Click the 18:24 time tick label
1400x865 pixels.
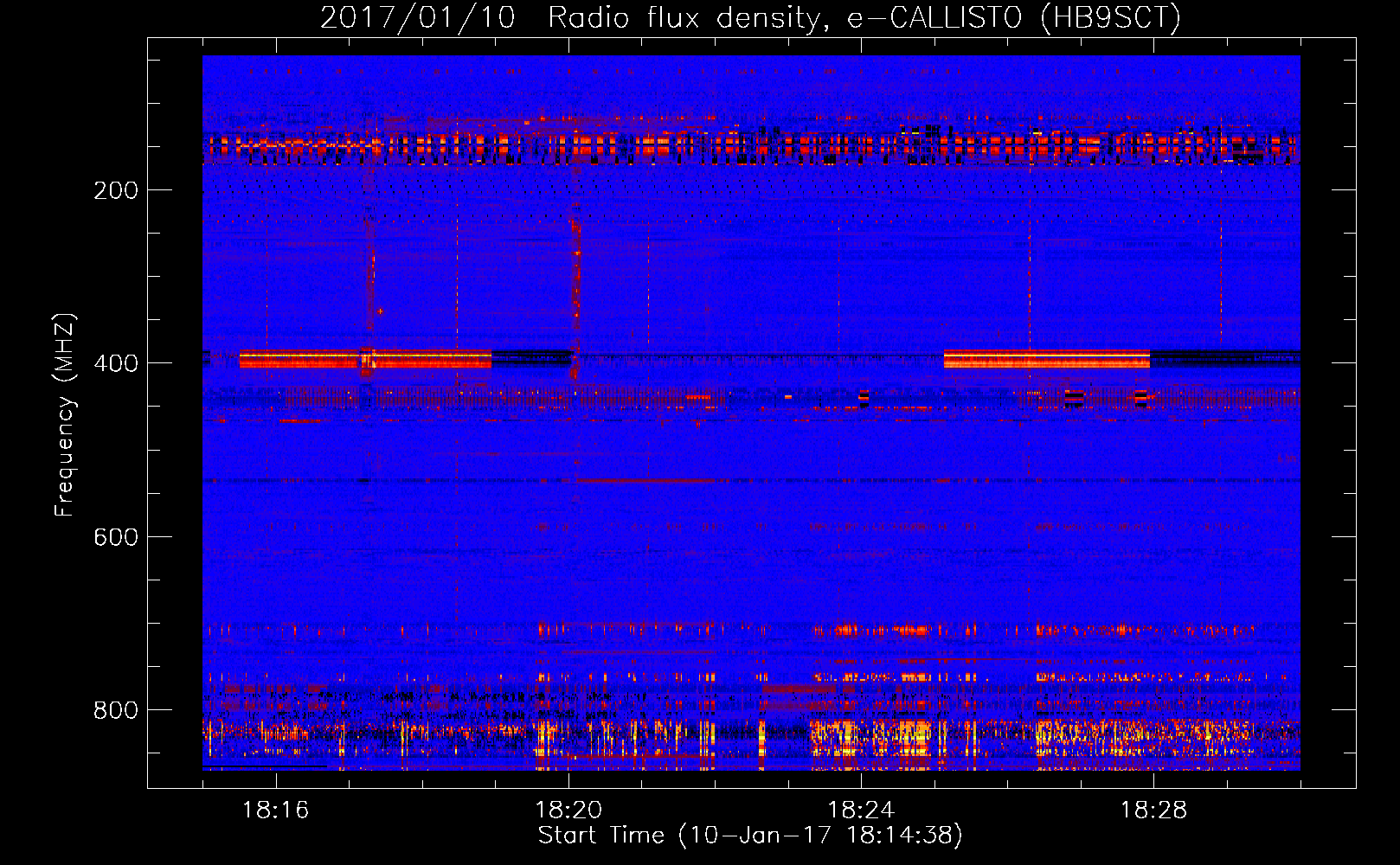[861, 811]
